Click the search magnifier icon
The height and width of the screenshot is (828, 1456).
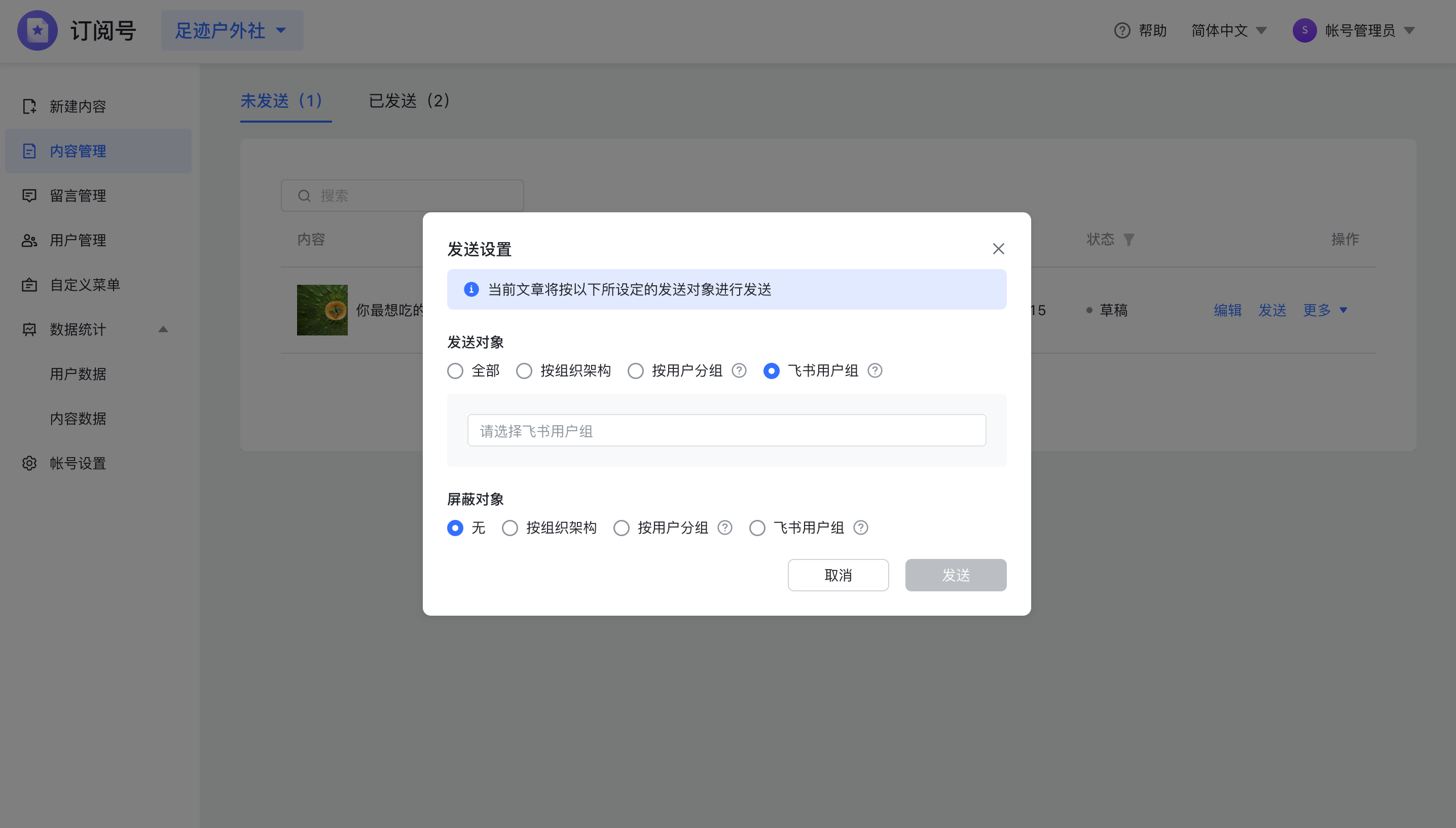[x=304, y=196]
